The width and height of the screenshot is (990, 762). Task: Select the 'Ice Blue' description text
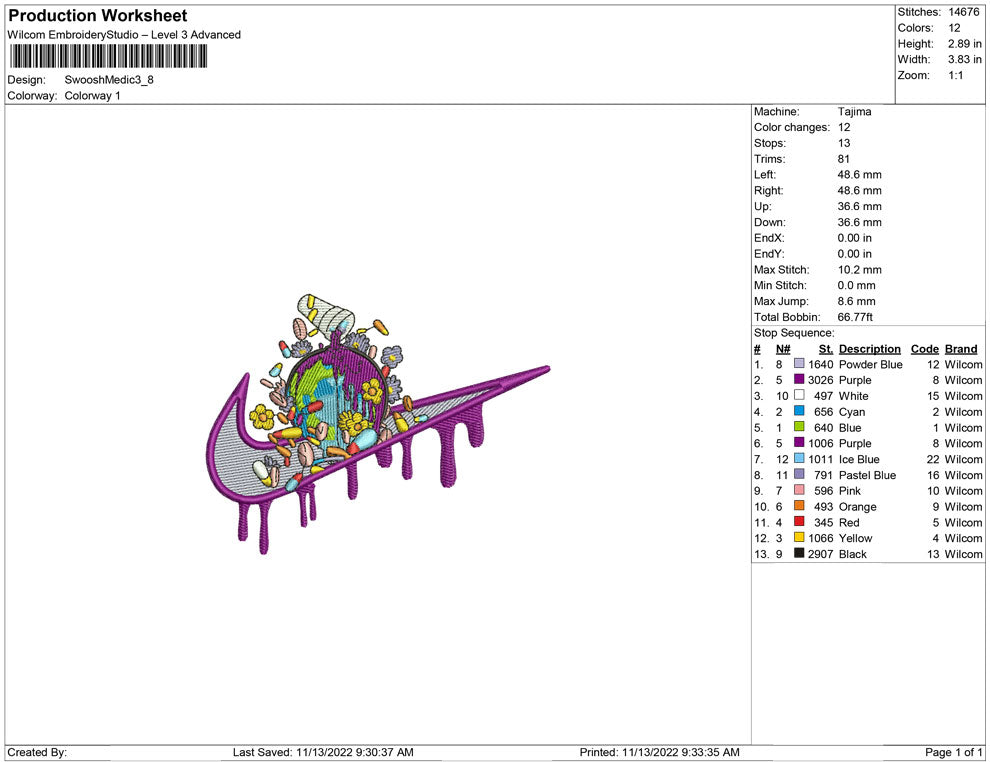859,458
